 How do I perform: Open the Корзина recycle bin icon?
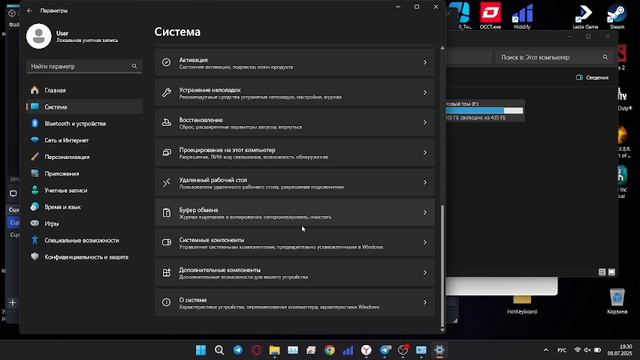(617, 301)
